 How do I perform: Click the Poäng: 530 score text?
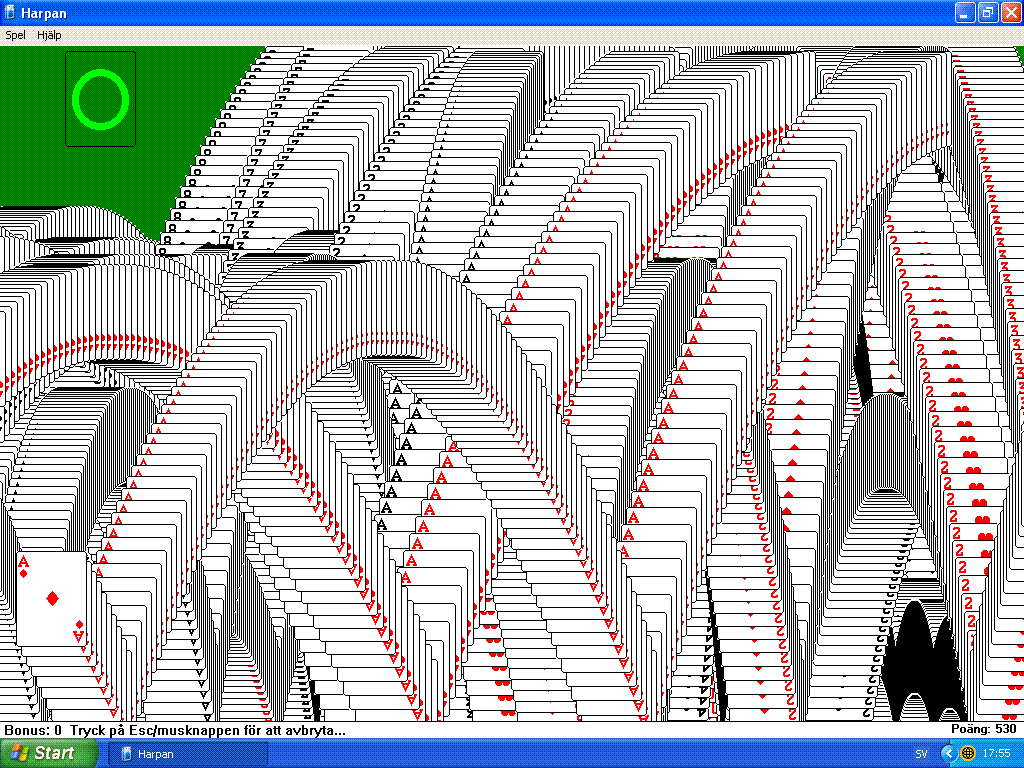[984, 729]
